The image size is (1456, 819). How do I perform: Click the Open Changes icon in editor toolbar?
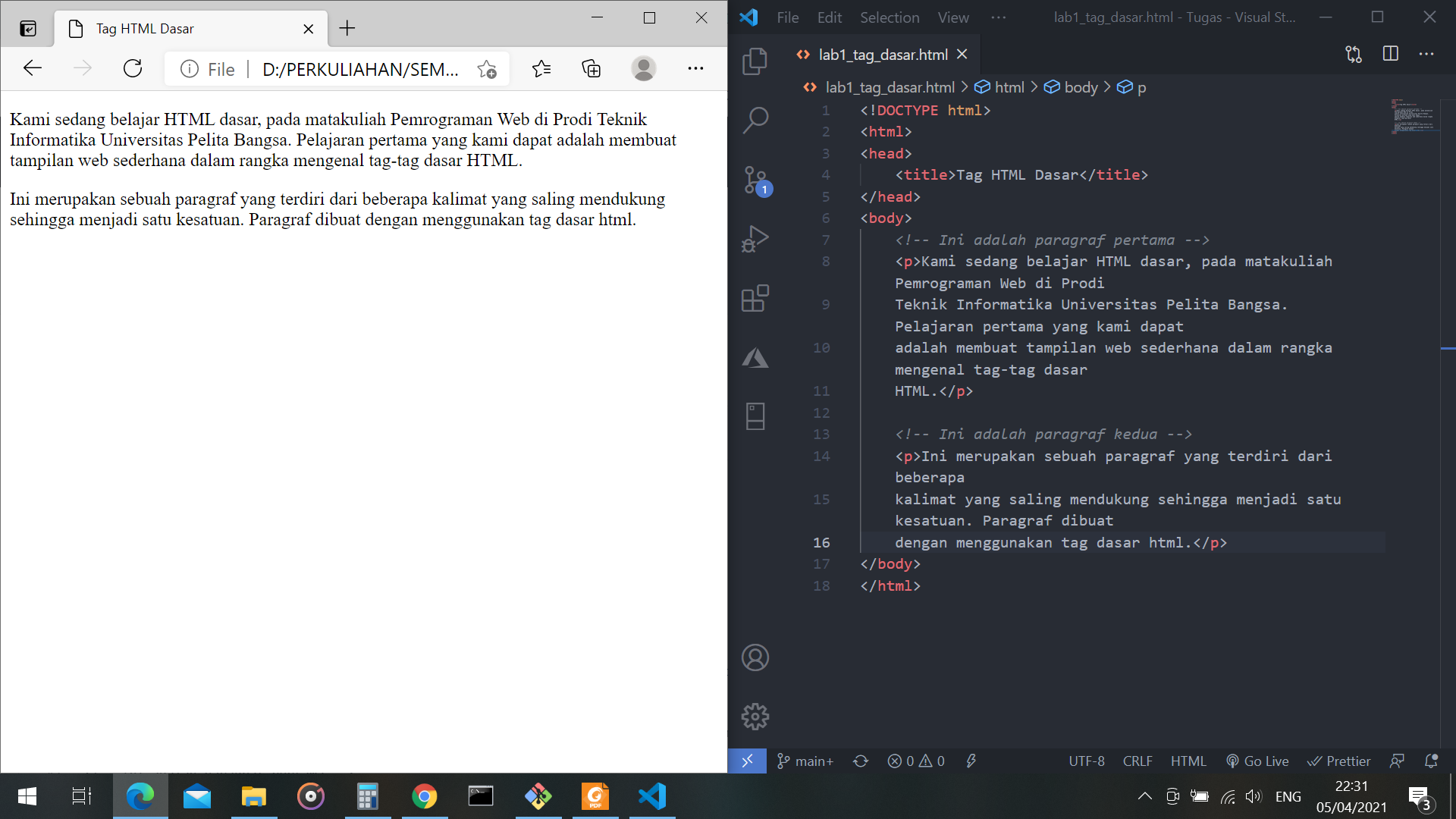click(1352, 54)
